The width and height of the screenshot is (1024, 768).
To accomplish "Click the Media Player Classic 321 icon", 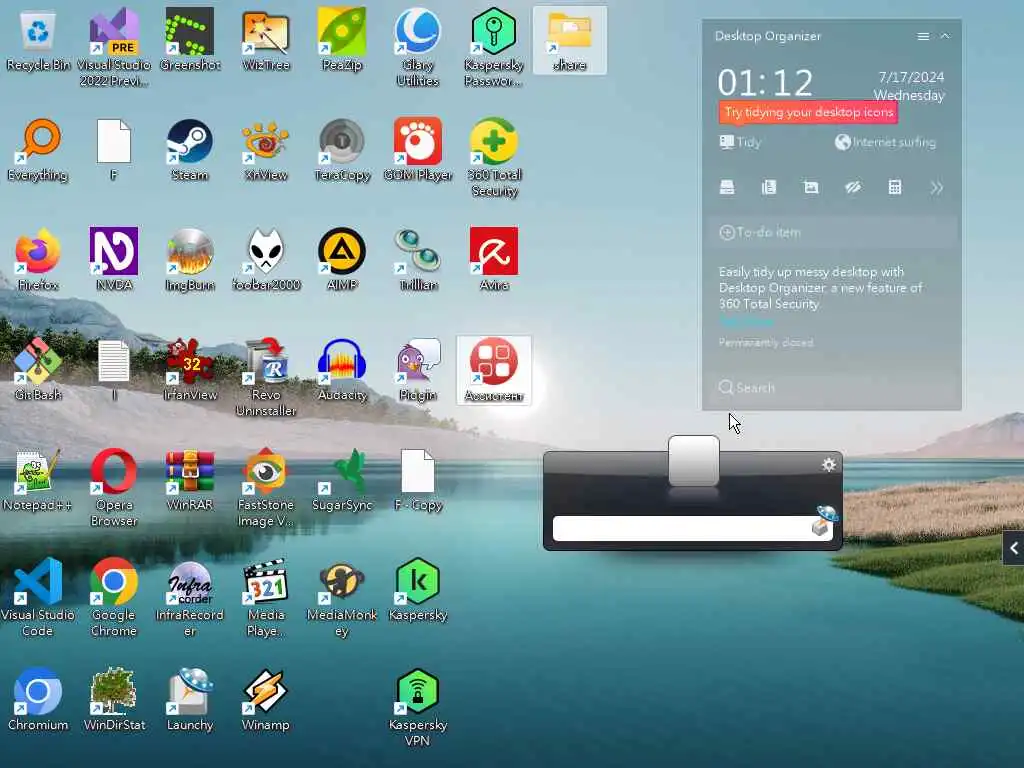I will pos(265,598).
